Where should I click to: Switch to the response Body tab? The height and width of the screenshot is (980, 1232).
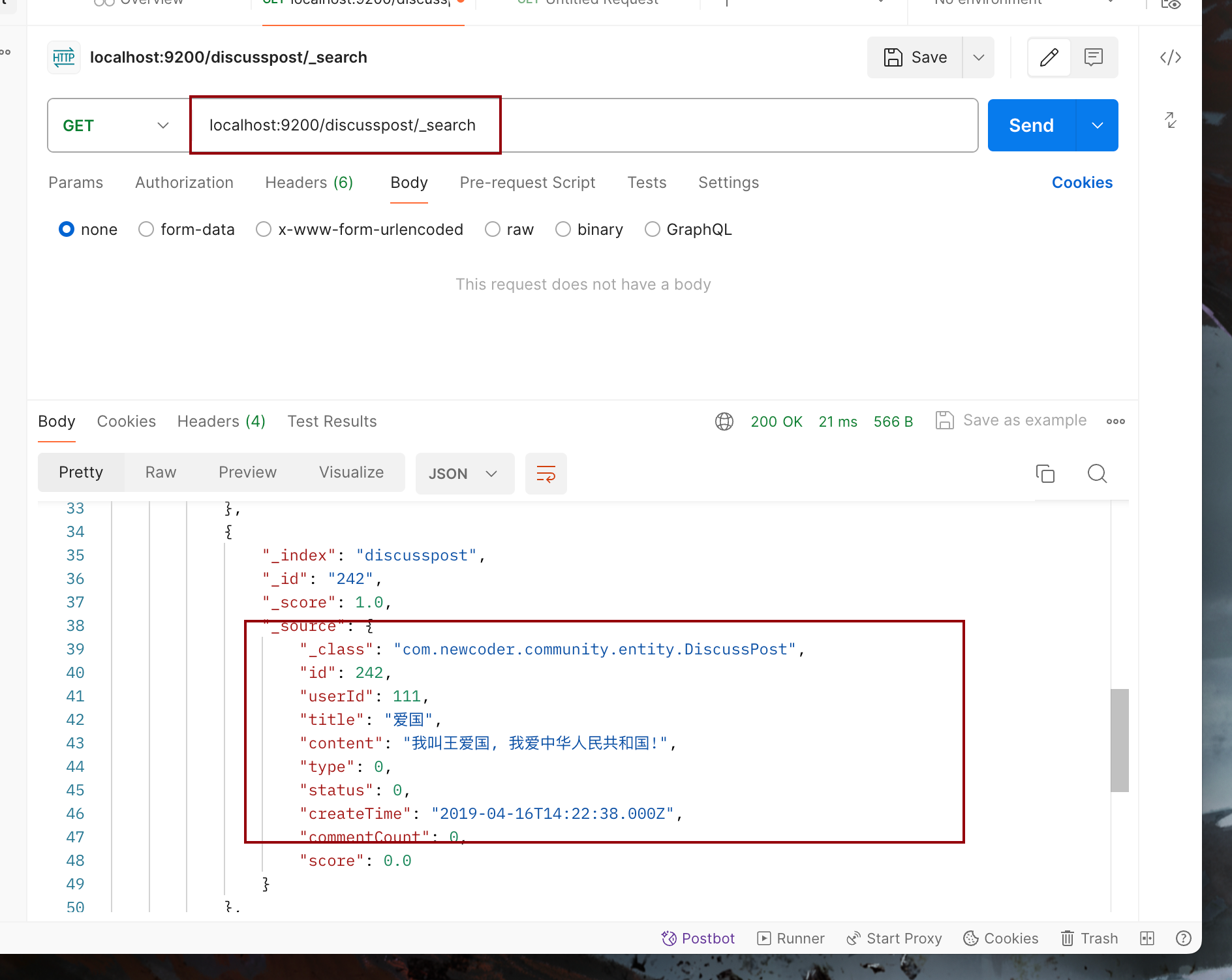(x=57, y=421)
